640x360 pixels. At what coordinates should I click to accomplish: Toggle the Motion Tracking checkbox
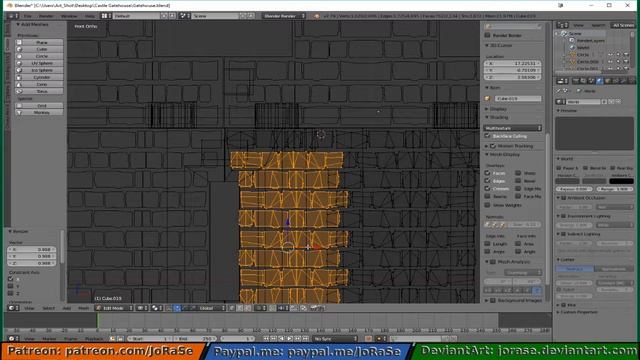click(x=493, y=146)
